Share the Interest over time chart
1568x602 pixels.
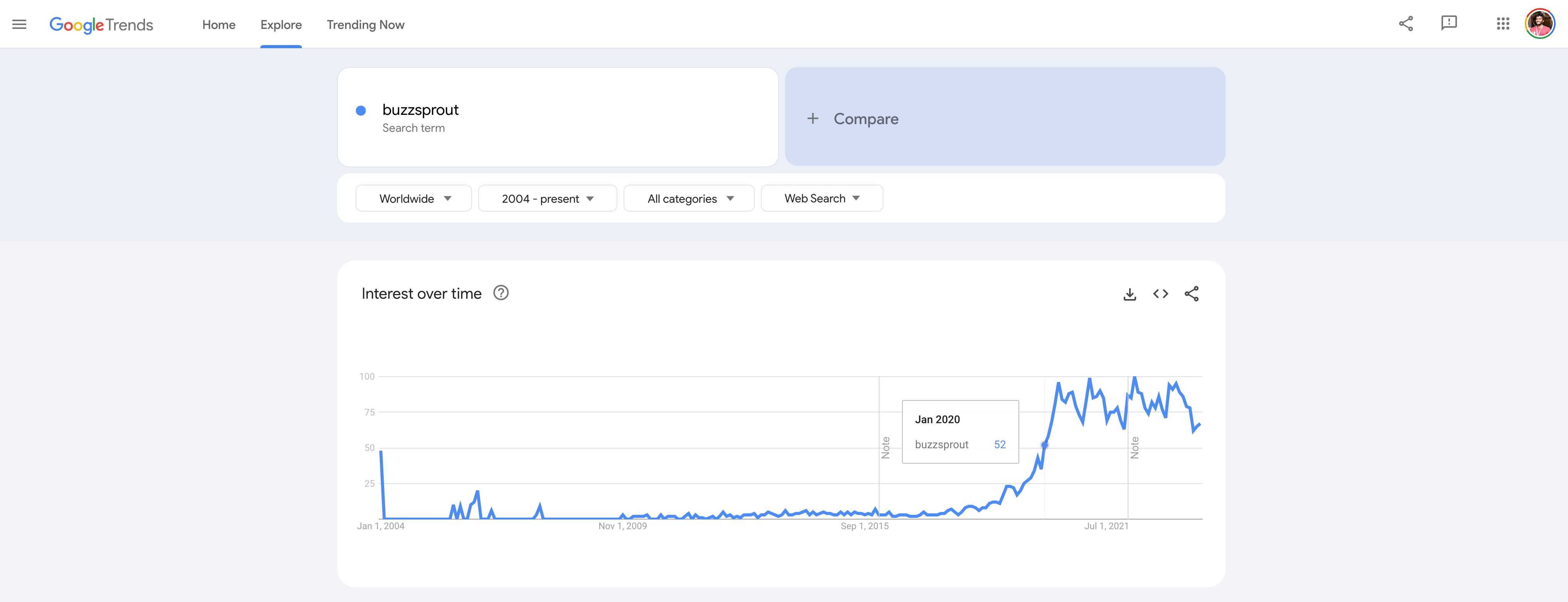pyautogui.click(x=1191, y=294)
